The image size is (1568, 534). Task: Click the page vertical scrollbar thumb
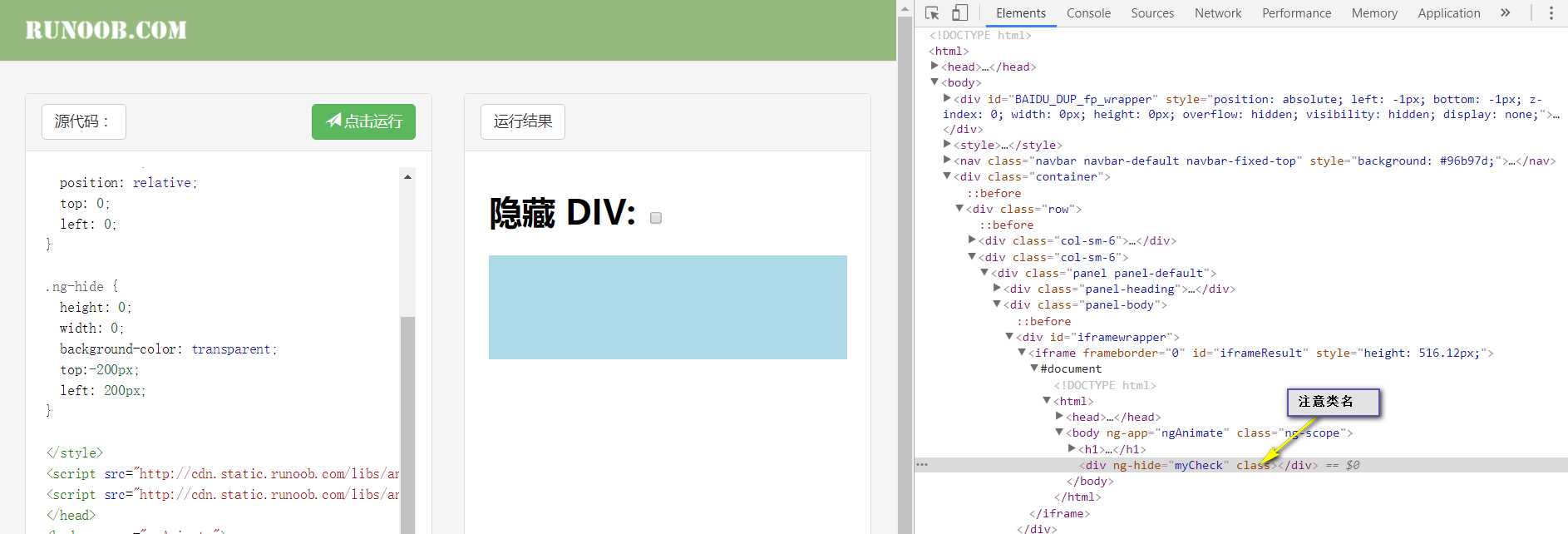905,275
